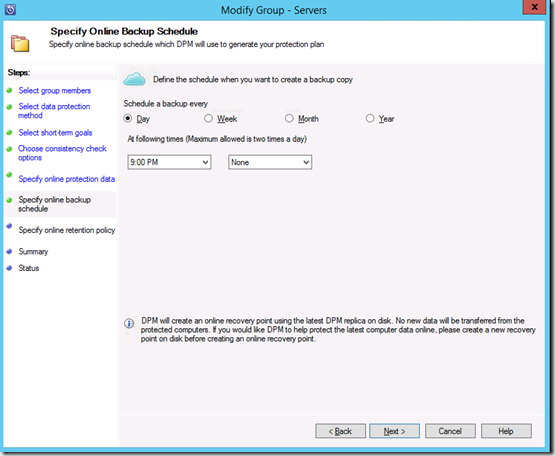Click the cloud backup icon

point(134,79)
